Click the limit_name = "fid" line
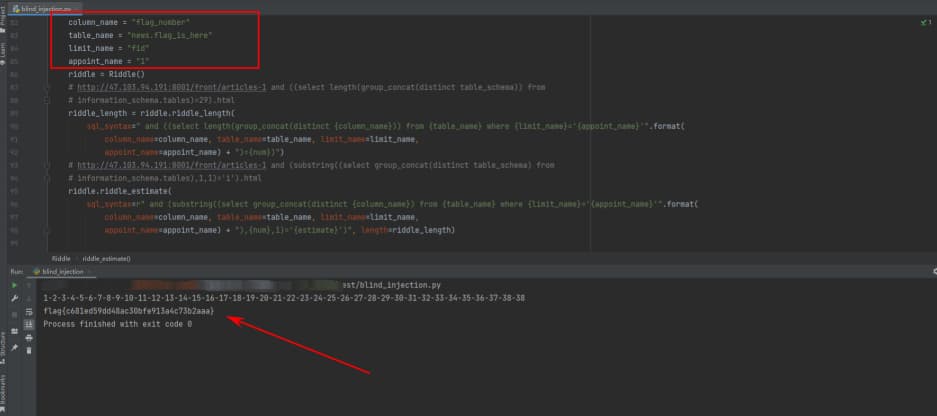 tap(109, 48)
